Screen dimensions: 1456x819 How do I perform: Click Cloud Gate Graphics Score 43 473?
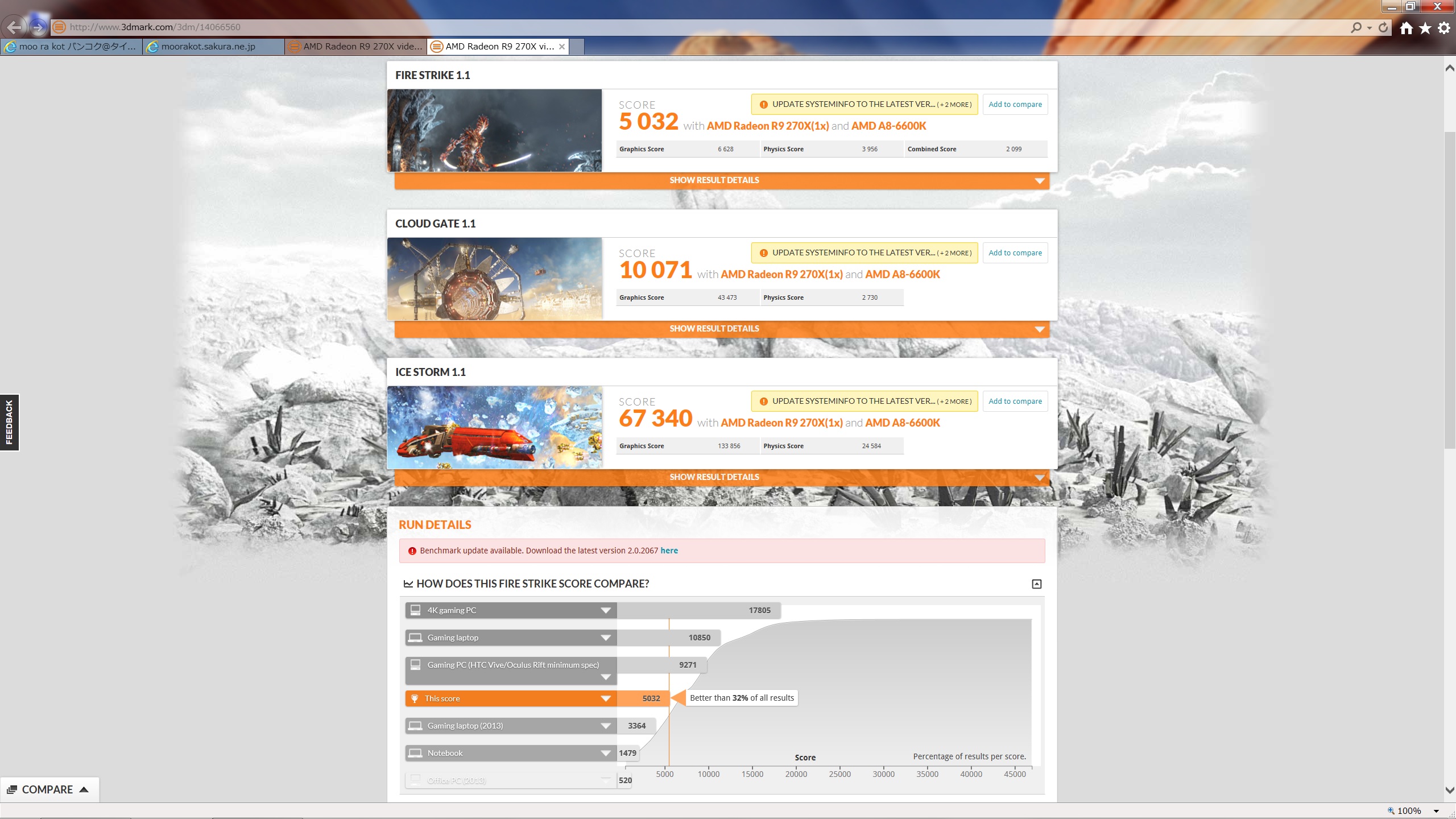pos(727,297)
